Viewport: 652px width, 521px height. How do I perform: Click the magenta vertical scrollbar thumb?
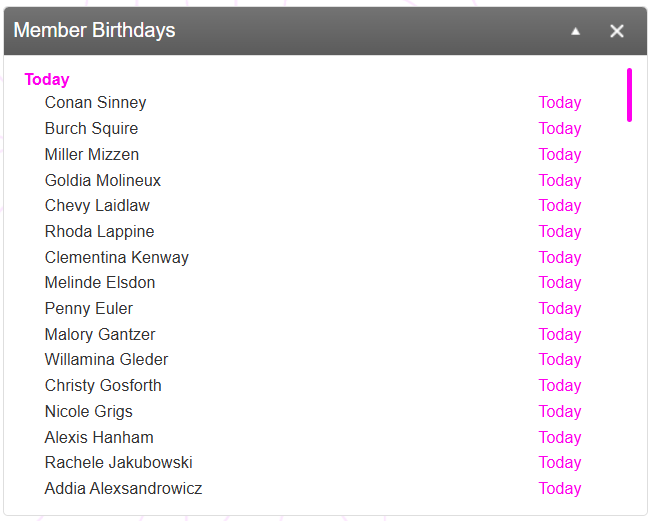[x=629, y=95]
